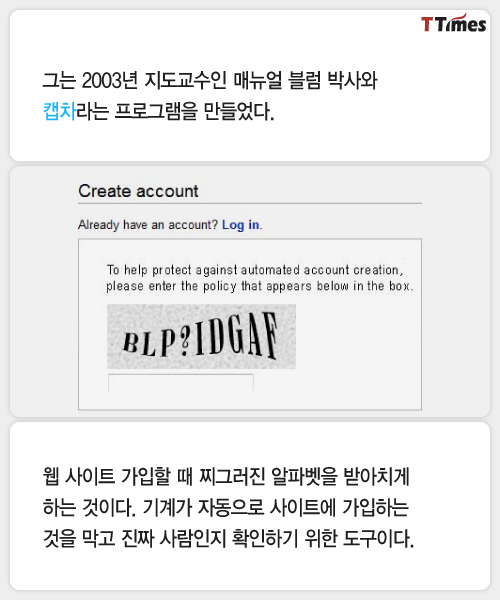Click the line starting with 웹 사이트 가입할 때

[x=226, y=477]
